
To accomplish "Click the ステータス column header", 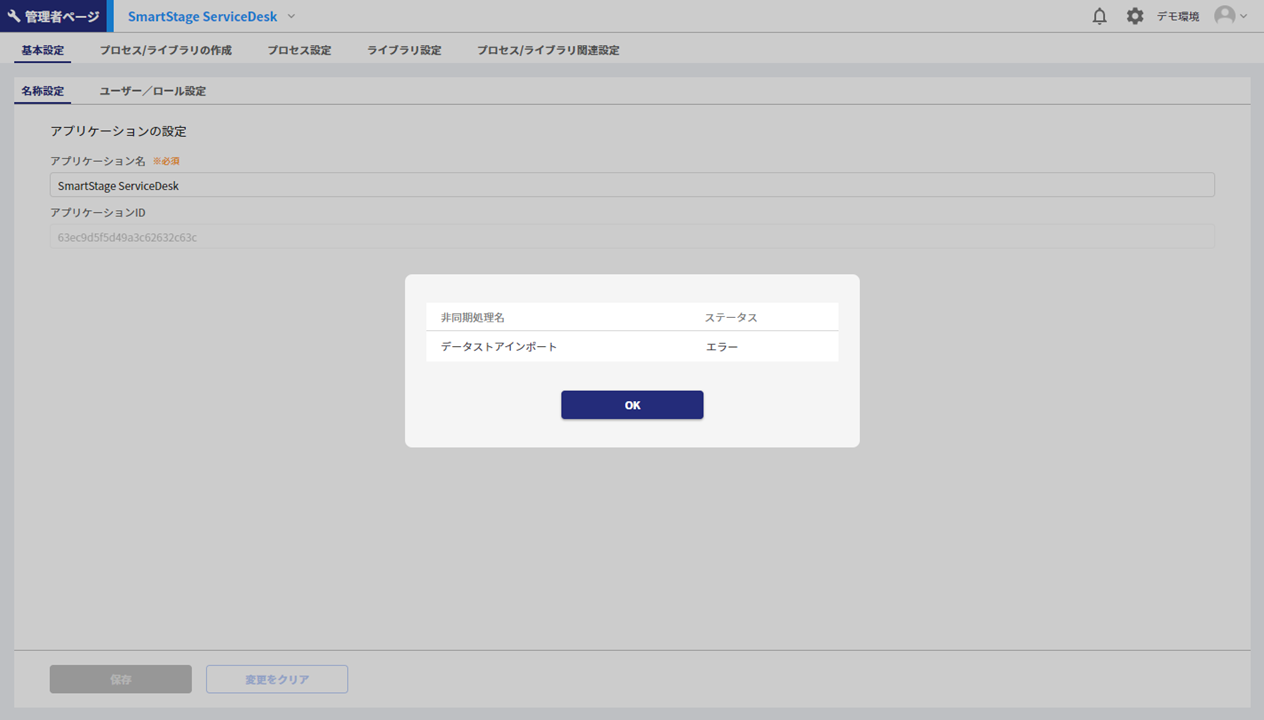I will coord(730,317).
